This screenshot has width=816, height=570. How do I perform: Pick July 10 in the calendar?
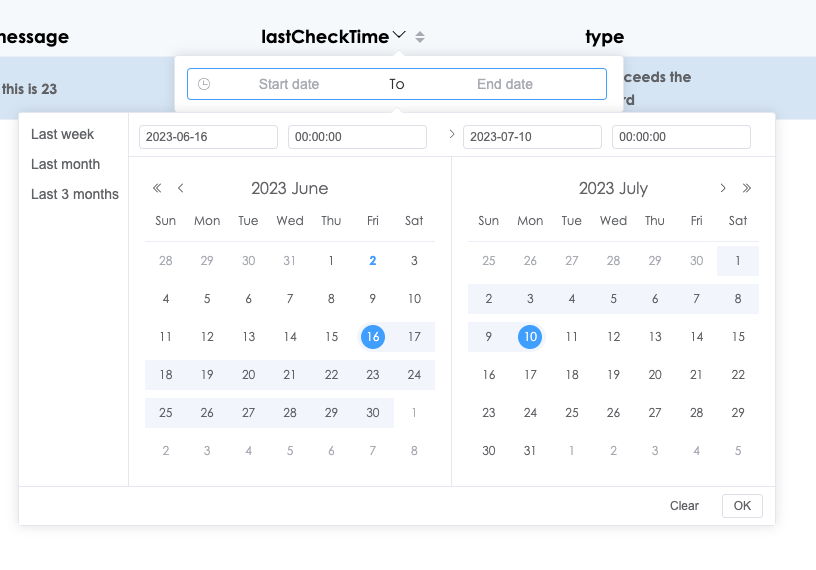tap(530, 337)
